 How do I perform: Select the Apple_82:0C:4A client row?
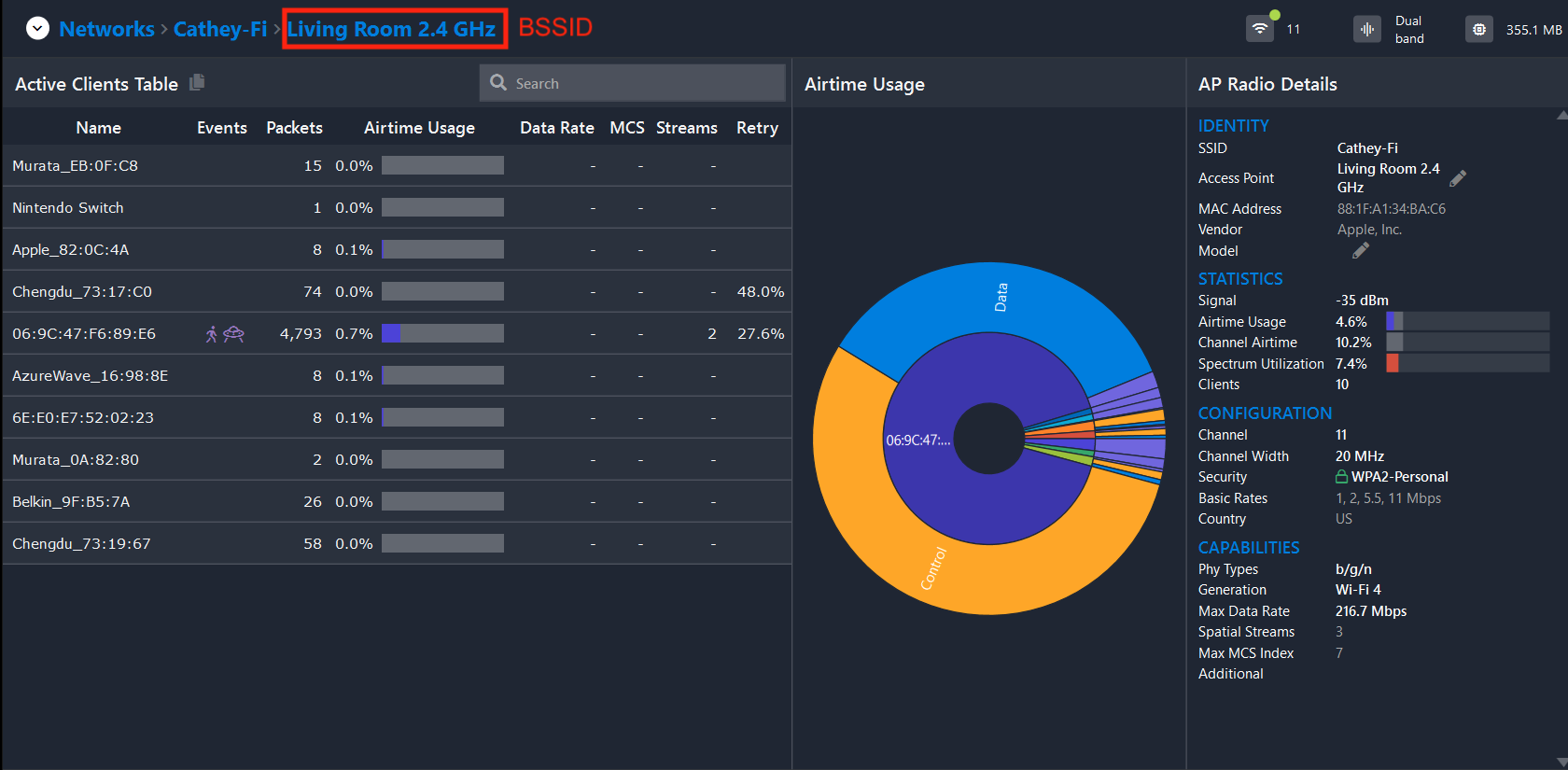pyautogui.click(x=397, y=249)
